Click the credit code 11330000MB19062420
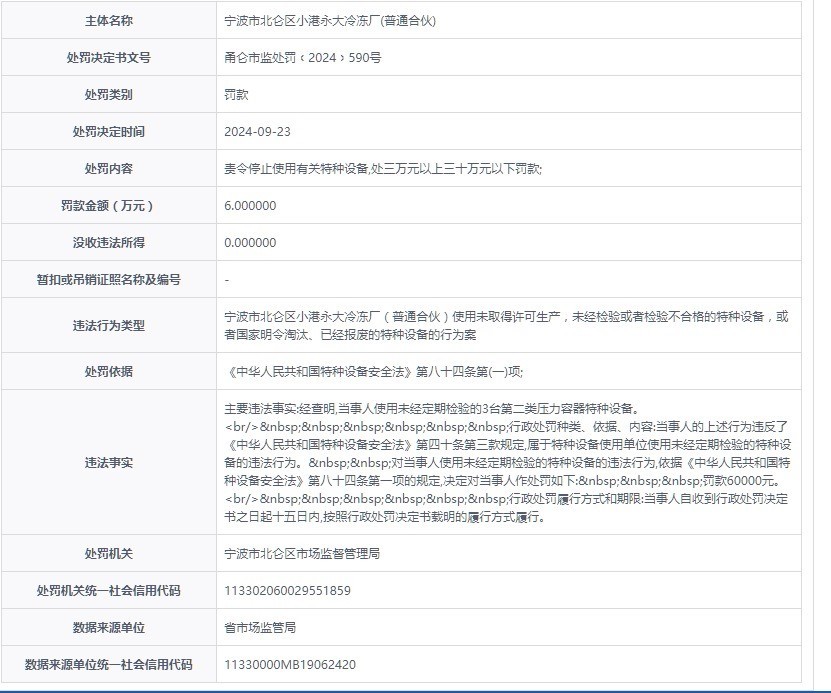This screenshot has width=831, height=693. (x=290, y=665)
